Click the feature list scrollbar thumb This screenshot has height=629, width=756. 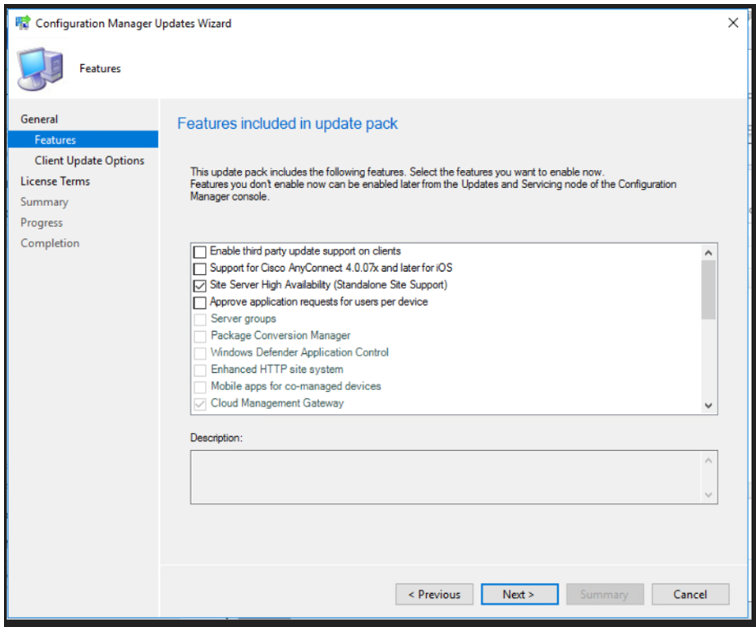708,290
